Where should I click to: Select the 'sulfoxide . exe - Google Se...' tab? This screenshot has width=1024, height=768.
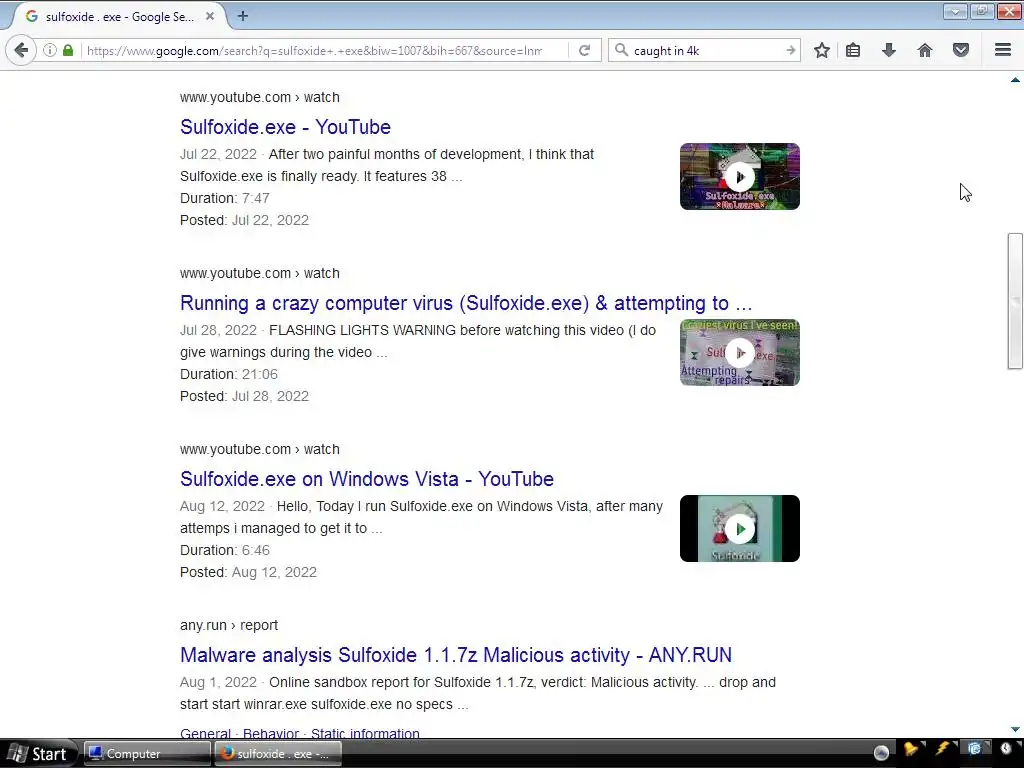click(x=120, y=17)
